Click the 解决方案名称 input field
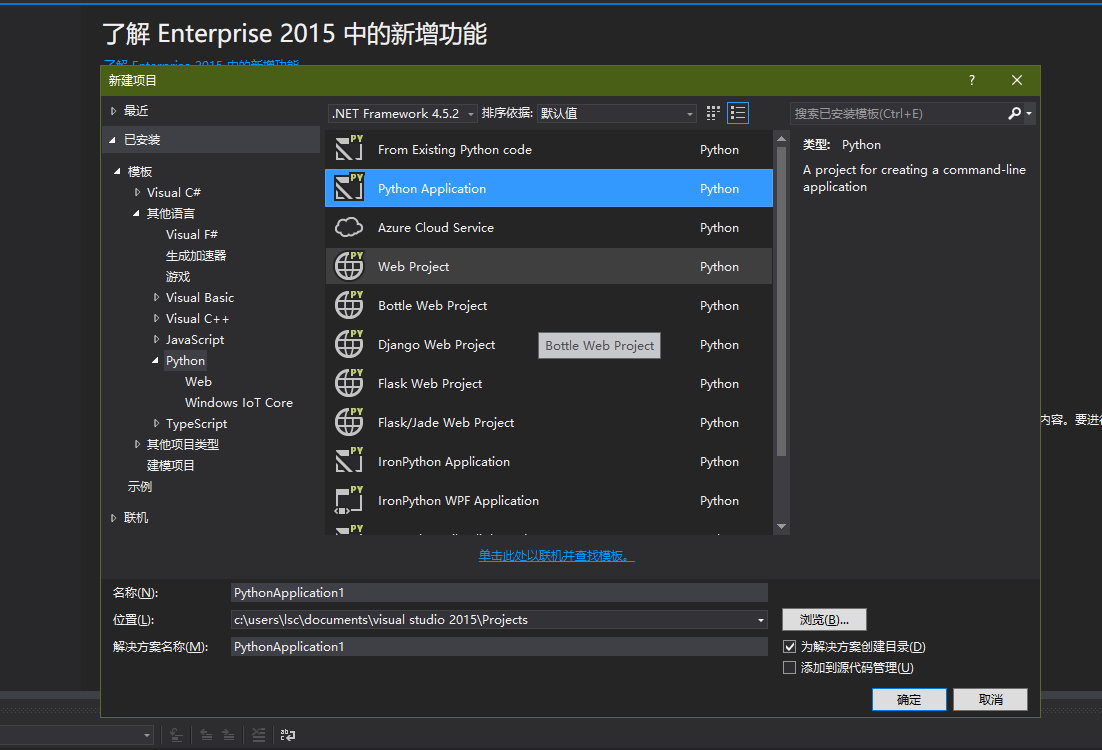Screen dimensions: 1102x750 click(x=499, y=647)
